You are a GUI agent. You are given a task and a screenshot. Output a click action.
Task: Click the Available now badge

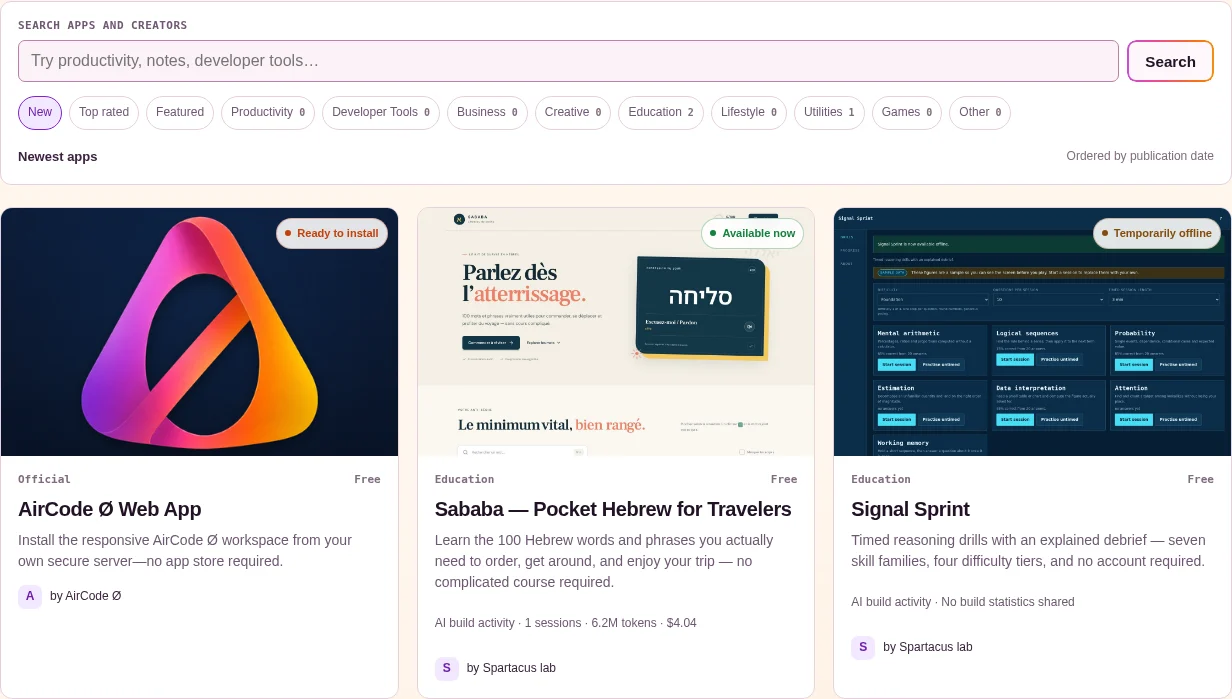click(752, 233)
